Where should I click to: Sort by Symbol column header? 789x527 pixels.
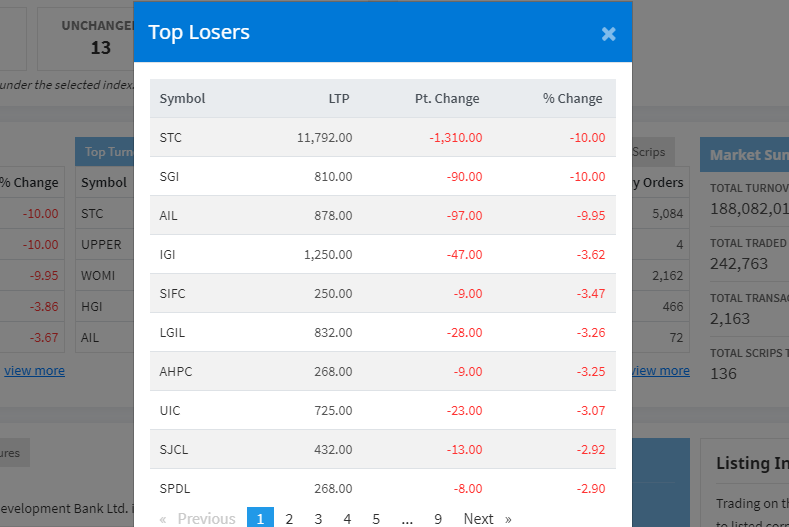pos(182,98)
